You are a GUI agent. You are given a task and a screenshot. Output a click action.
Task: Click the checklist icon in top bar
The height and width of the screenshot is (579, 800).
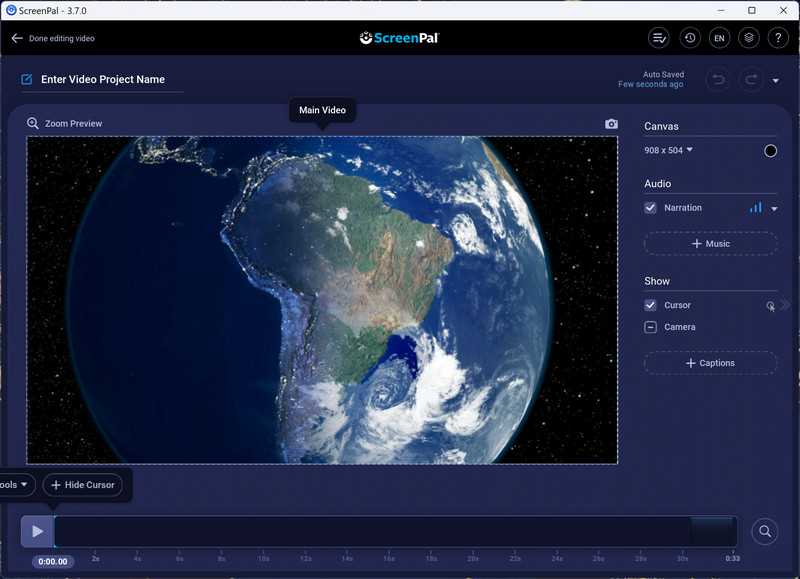(659, 38)
